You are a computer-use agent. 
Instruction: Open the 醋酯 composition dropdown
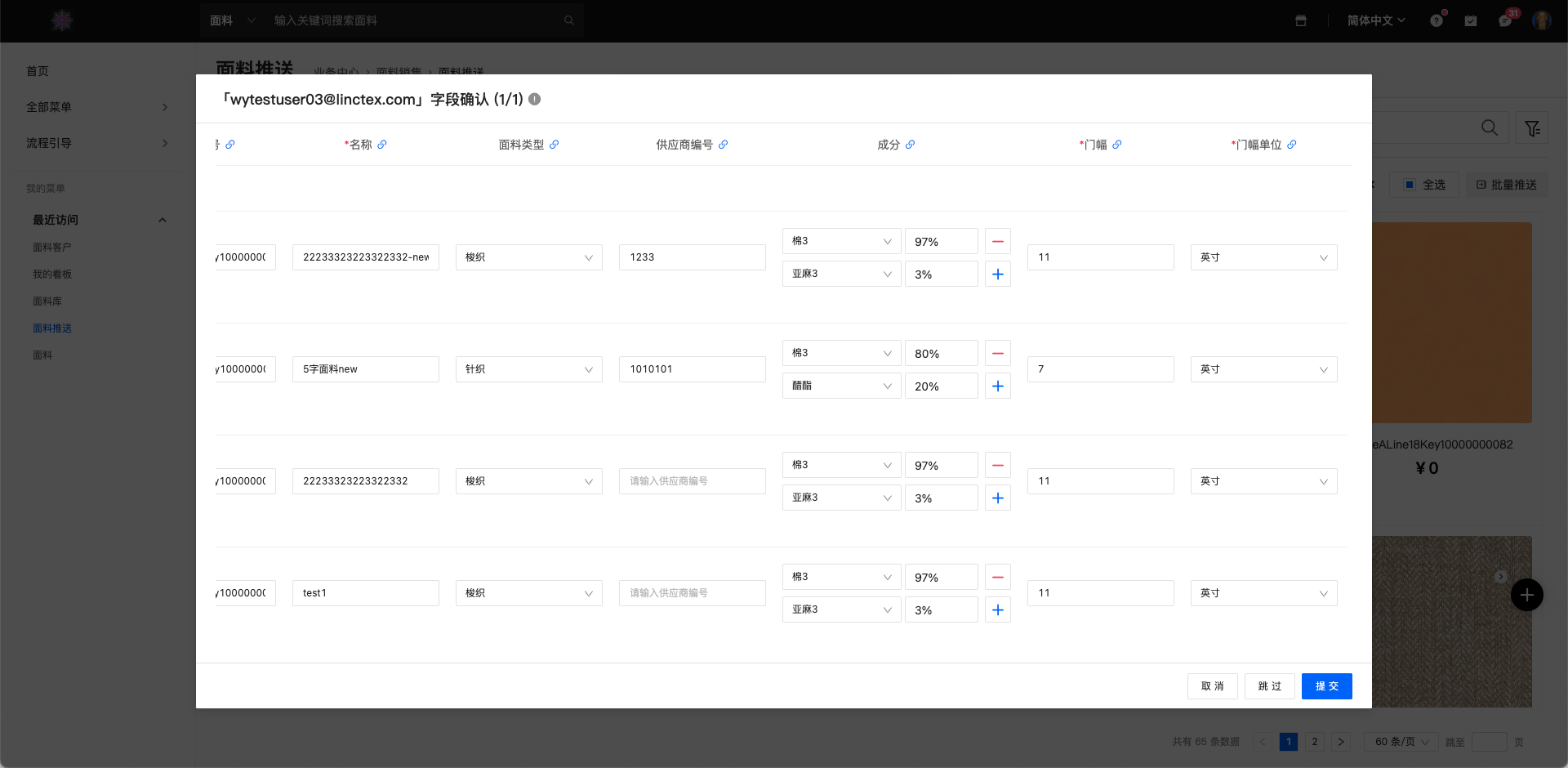click(841, 386)
